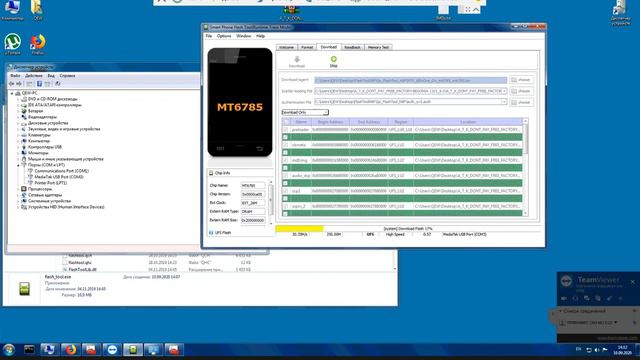The image size is (640, 360).
Task: Collapse the Ports (COM and LPT) node
Action: click(18, 165)
